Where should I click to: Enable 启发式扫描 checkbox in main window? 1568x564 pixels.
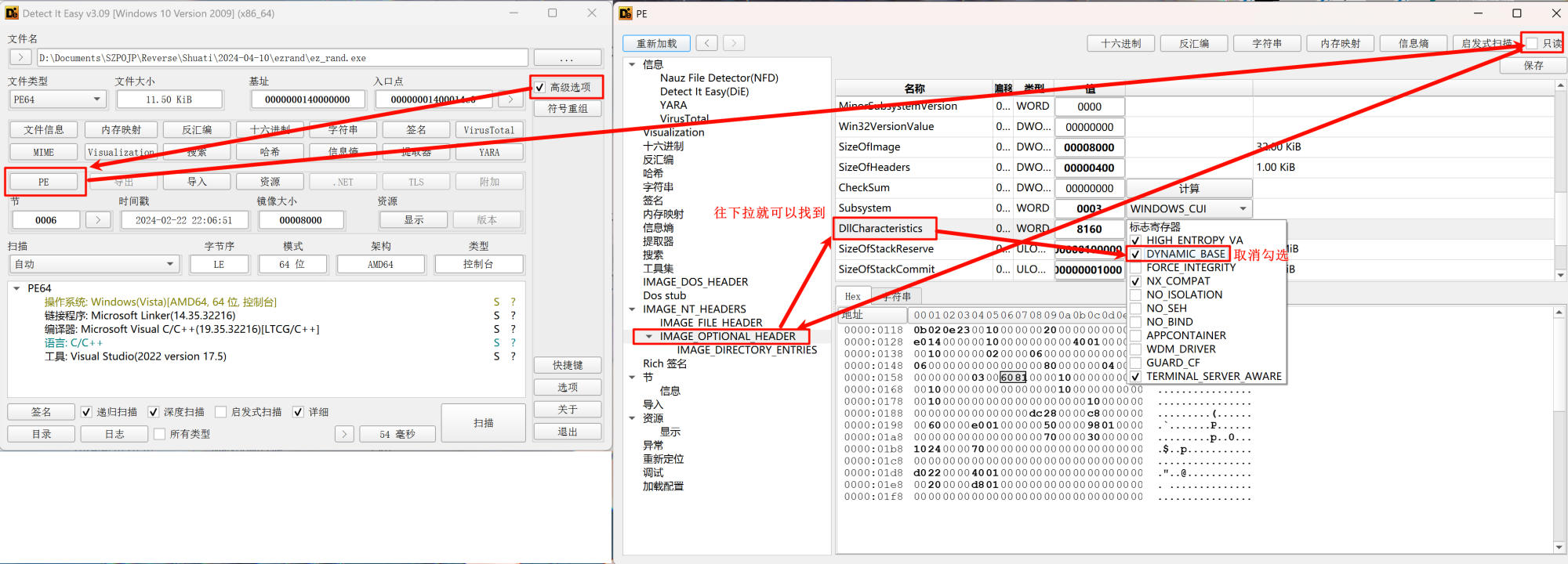(x=221, y=412)
